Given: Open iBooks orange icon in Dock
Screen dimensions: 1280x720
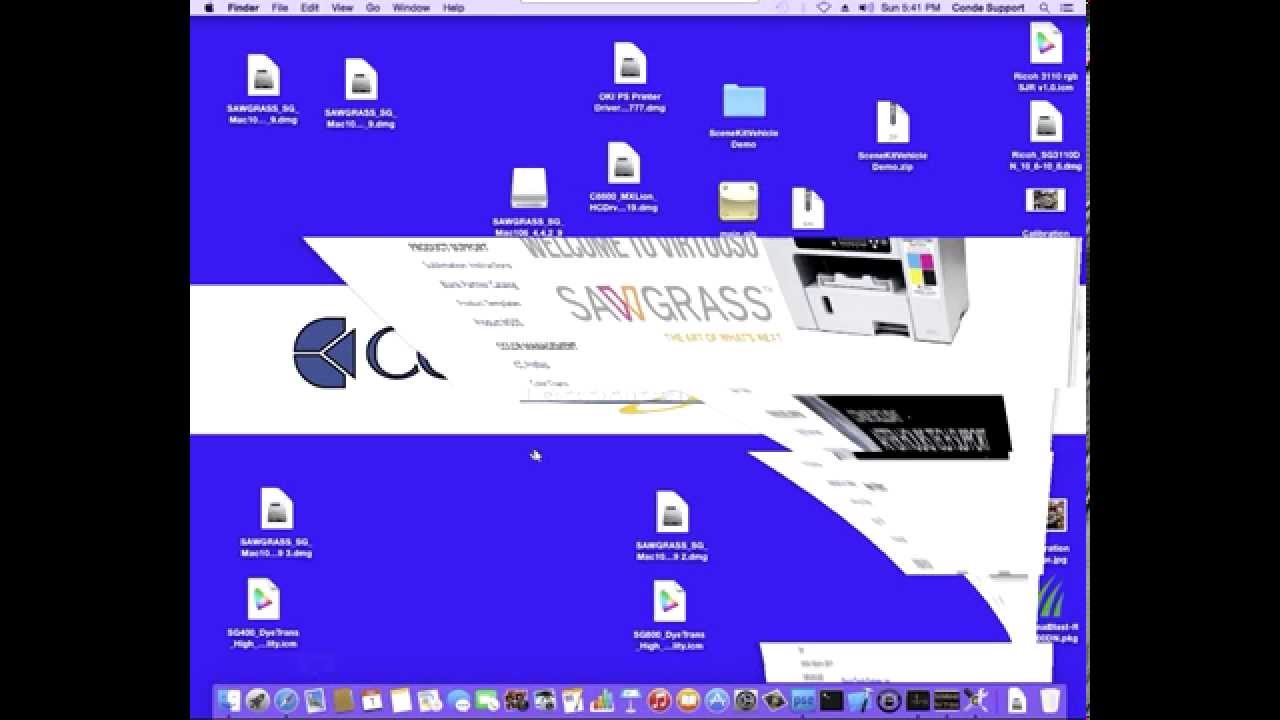Looking at the screenshot, I should [x=688, y=701].
